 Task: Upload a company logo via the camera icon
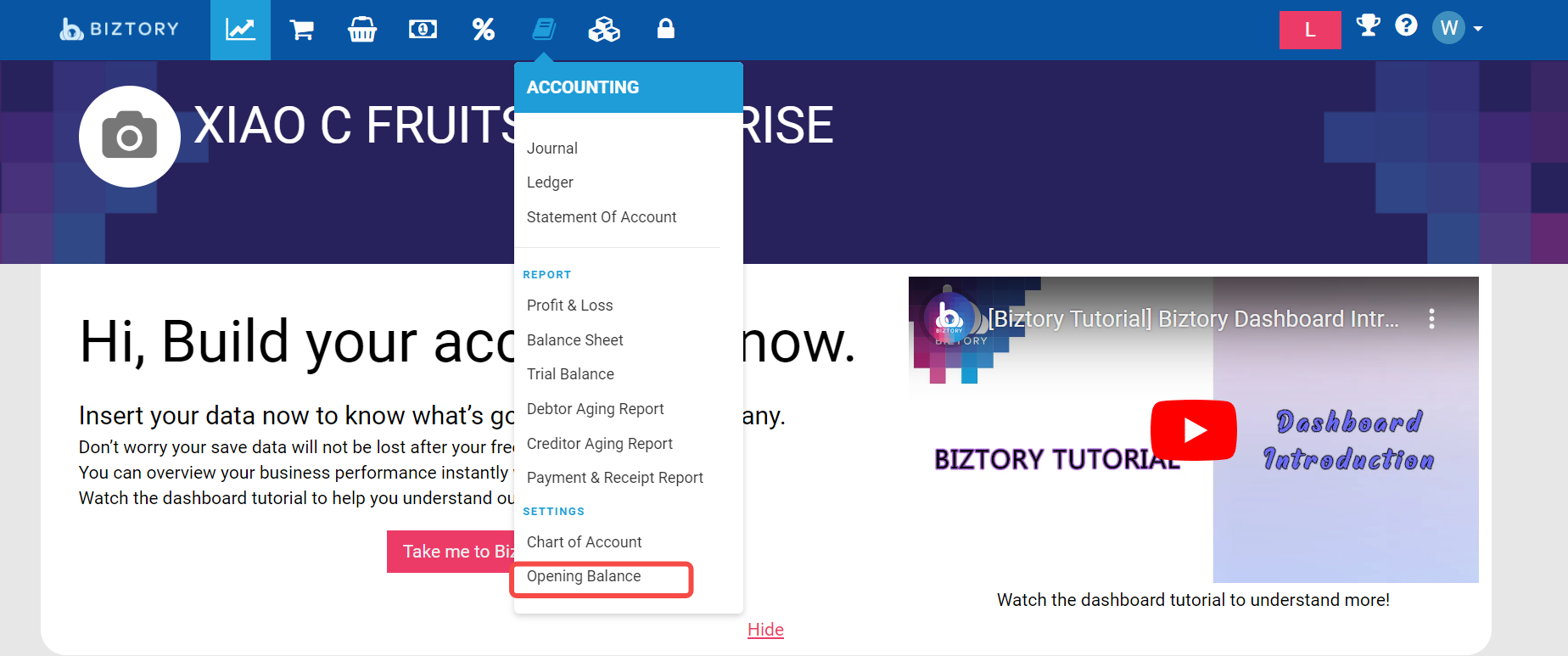[130, 136]
